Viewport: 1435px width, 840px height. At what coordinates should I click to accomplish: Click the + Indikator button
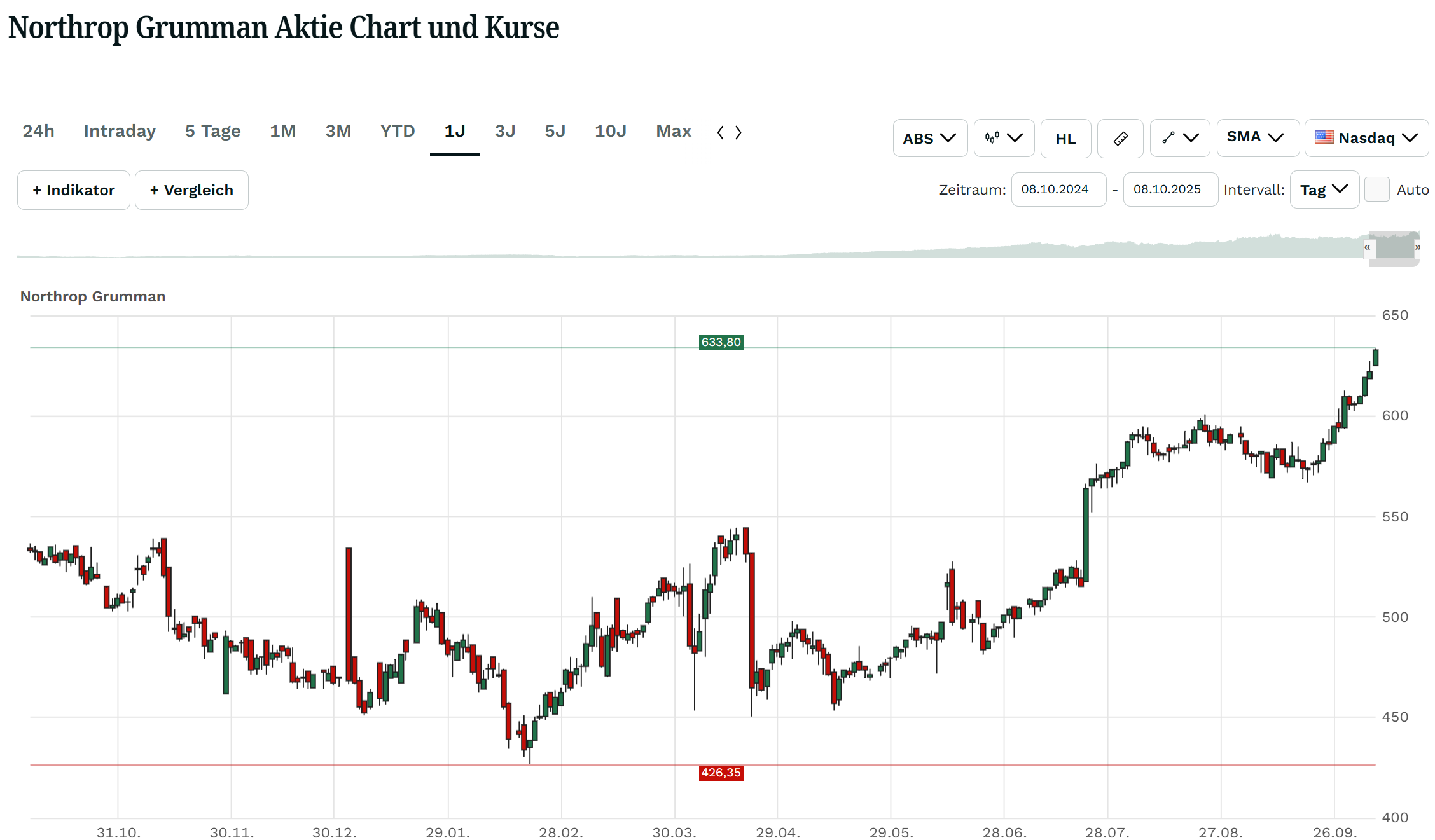[74, 190]
